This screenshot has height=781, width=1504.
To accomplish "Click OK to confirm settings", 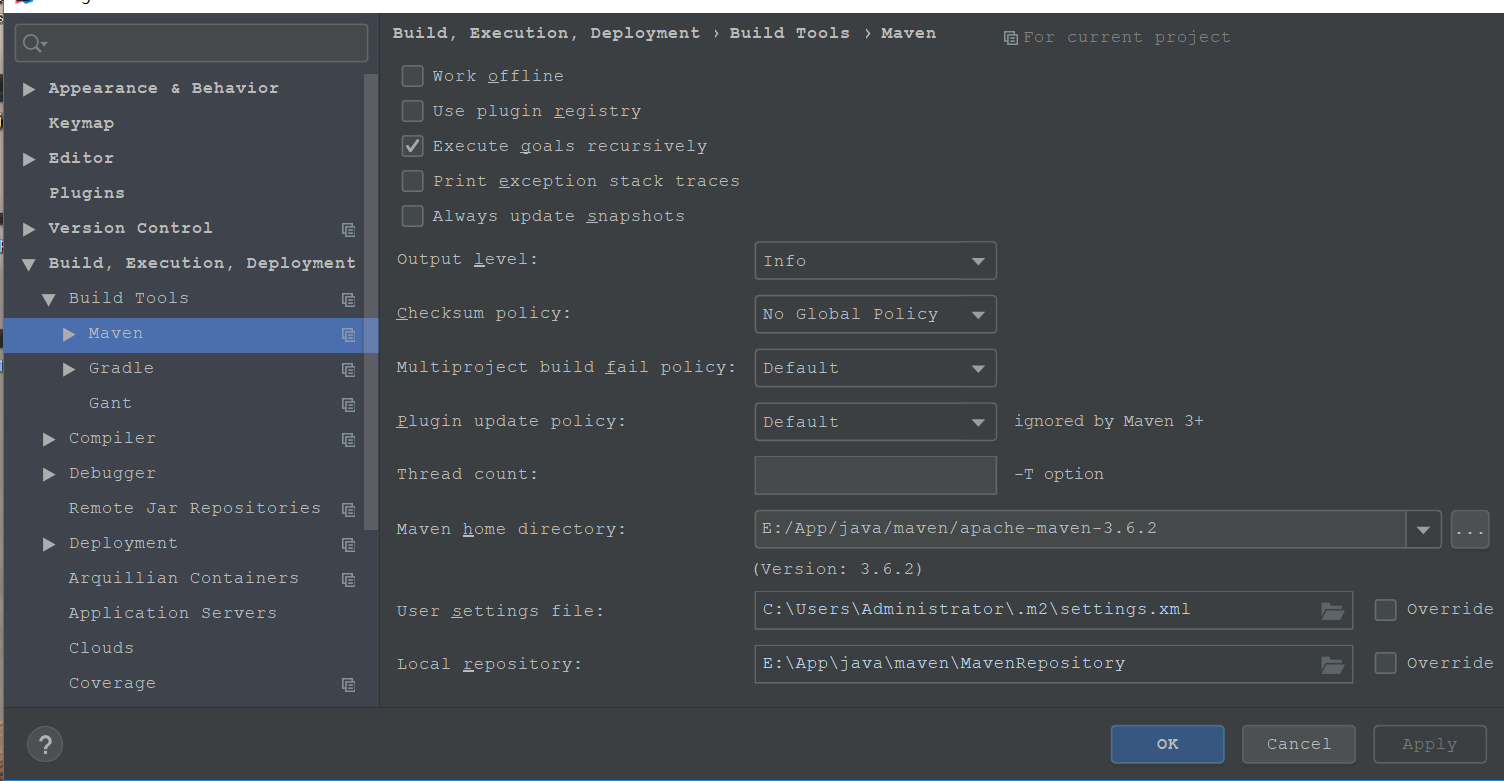I will (x=1167, y=744).
